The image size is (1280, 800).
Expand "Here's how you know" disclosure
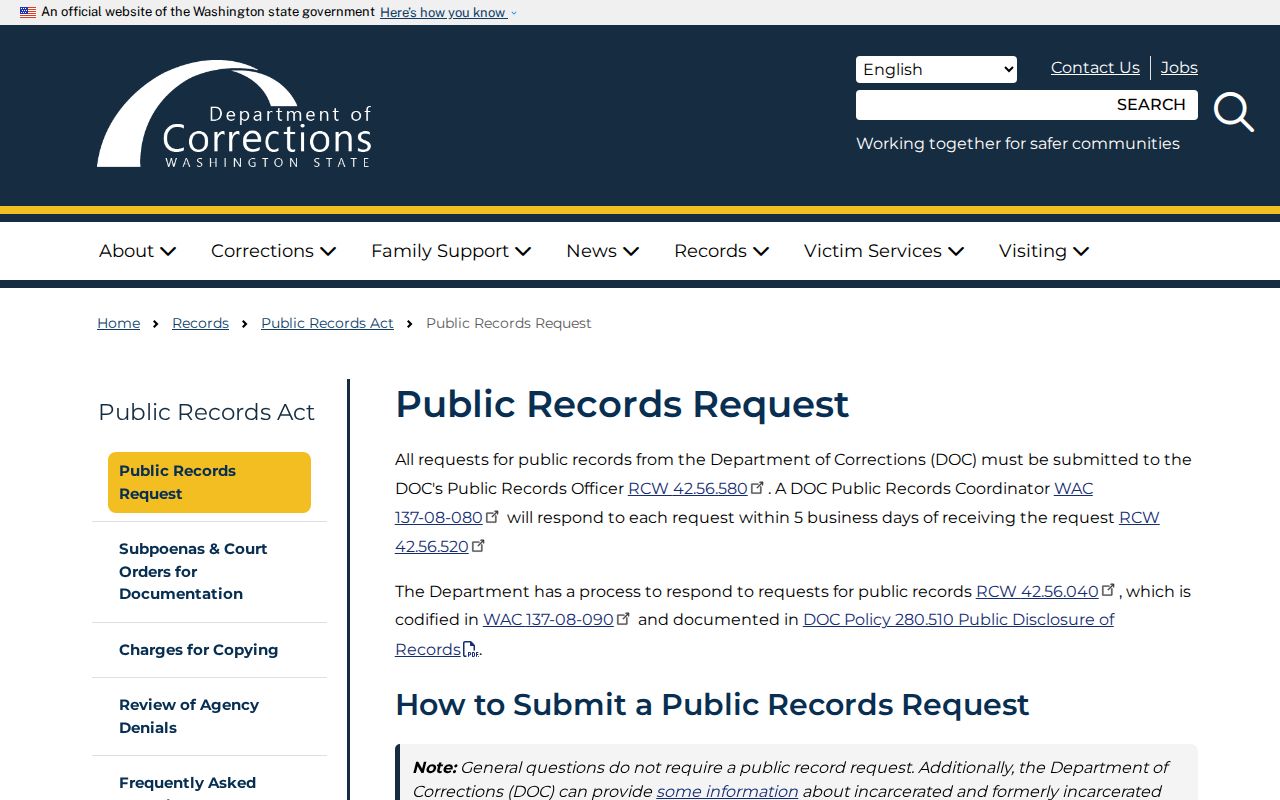[x=448, y=13]
